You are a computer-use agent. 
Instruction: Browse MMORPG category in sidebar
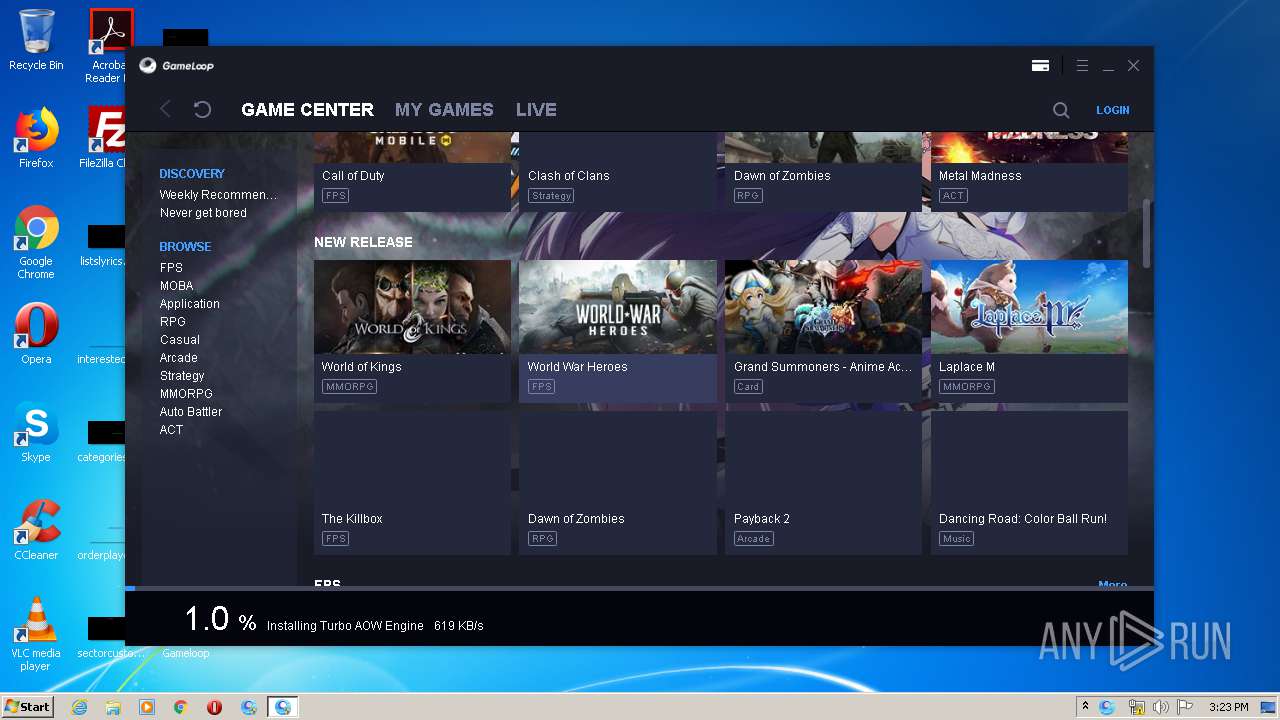pyautogui.click(x=186, y=394)
